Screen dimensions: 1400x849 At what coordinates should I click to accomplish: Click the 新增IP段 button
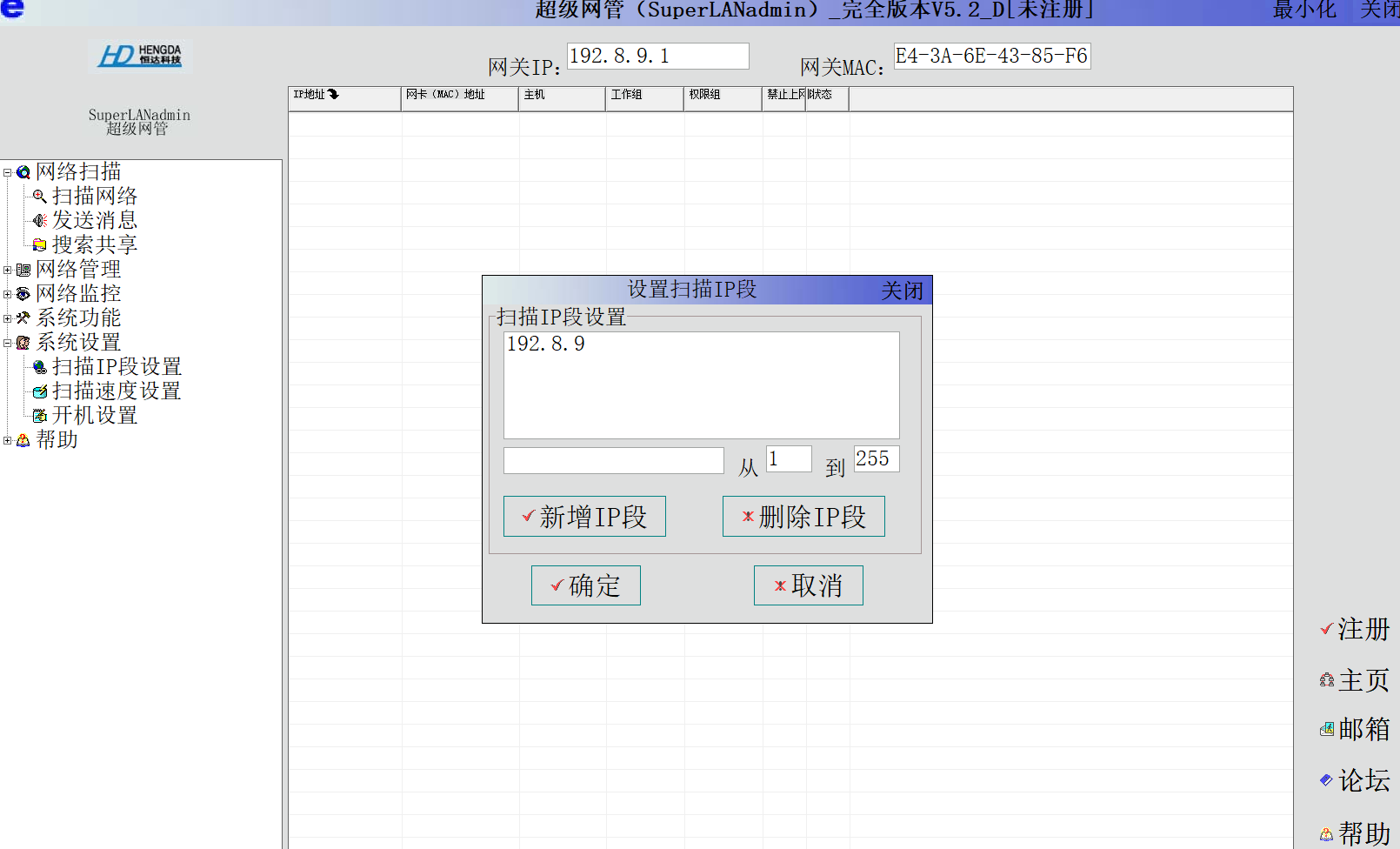coord(584,517)
